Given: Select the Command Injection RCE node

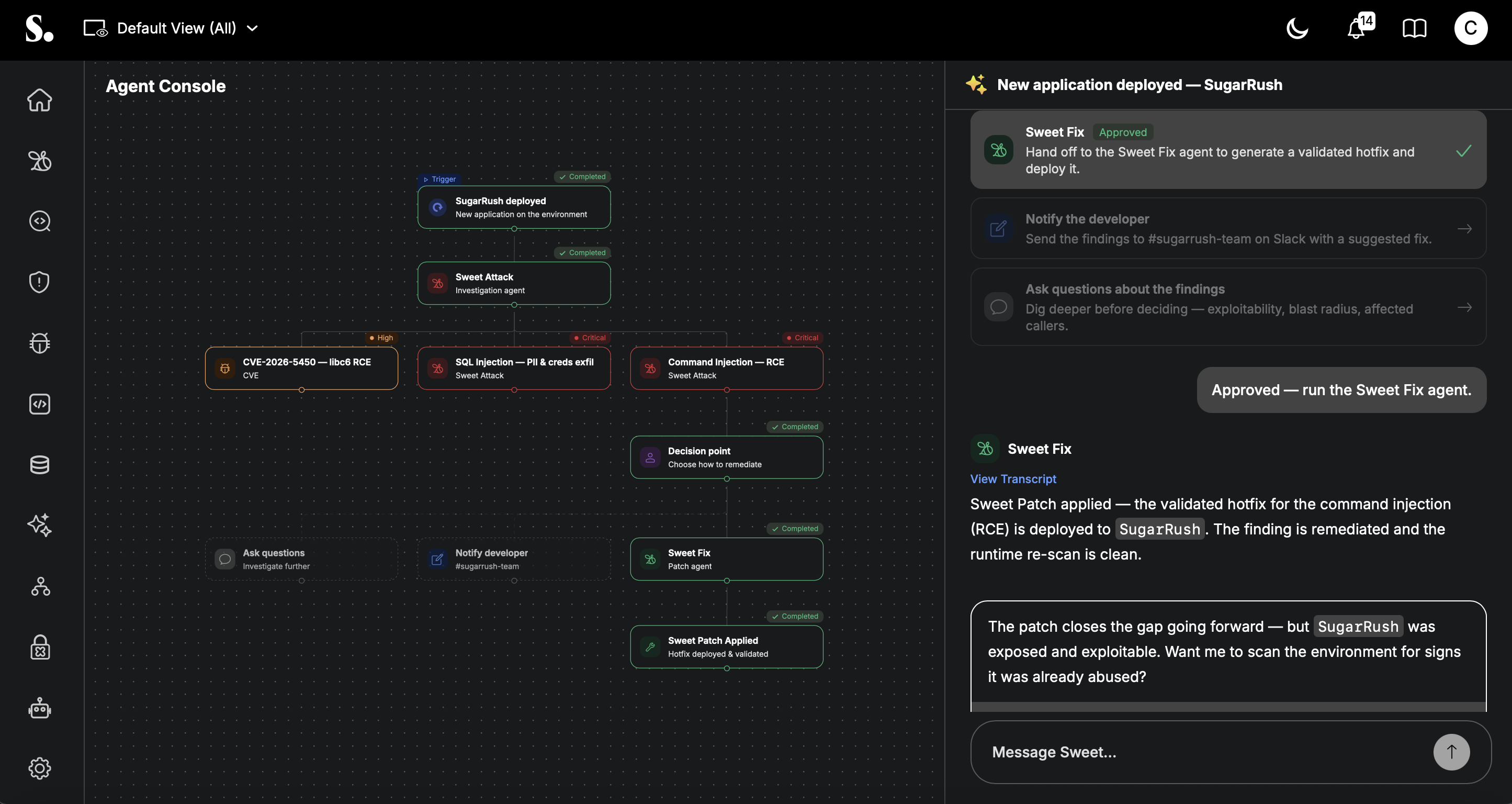Looking at the screenshot, I should tap(727, 368).
